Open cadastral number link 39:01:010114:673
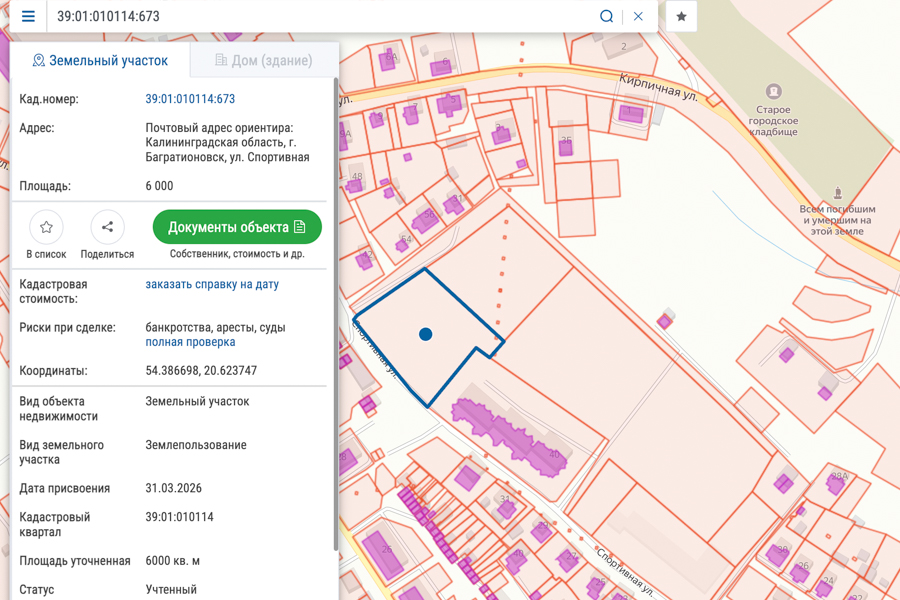The image size is (900, 600). coord(190,99)
